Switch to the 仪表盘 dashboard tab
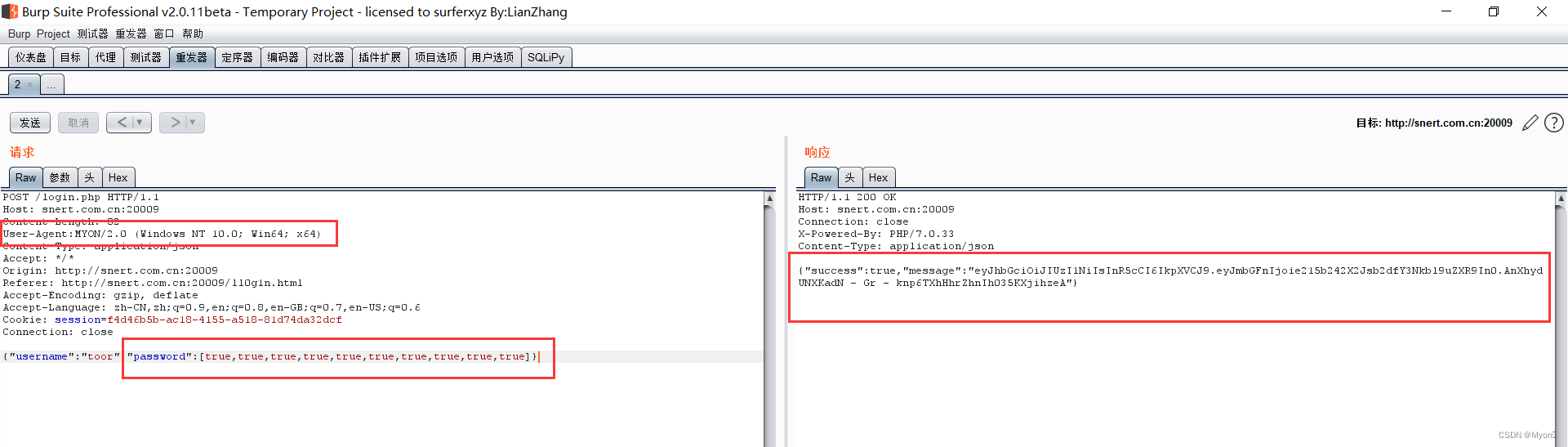Viewport: 1568px width, 447px height. point(31,57)
